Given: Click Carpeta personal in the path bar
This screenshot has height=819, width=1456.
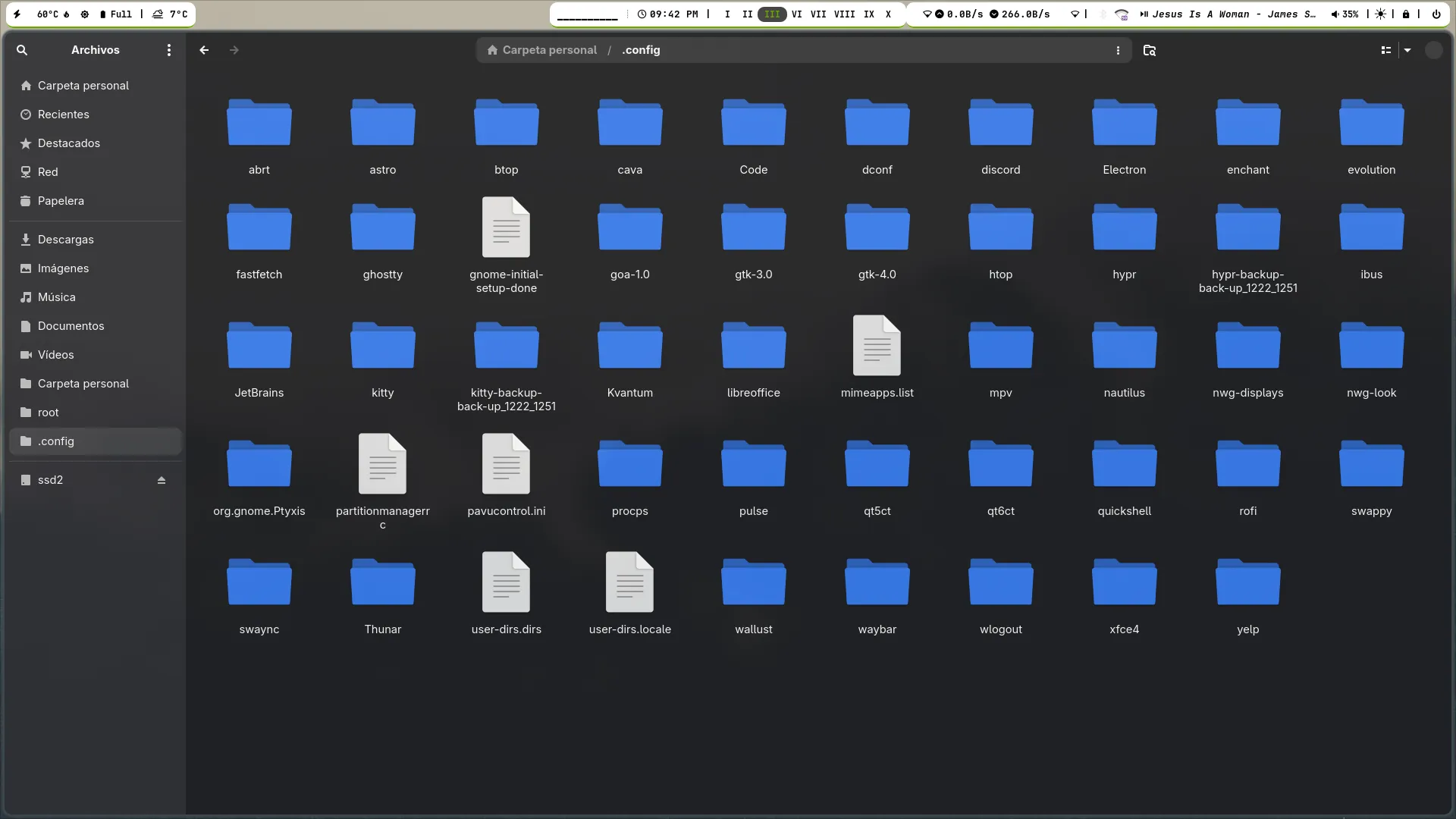Looking at the screenshot, I should click(542, 50).
